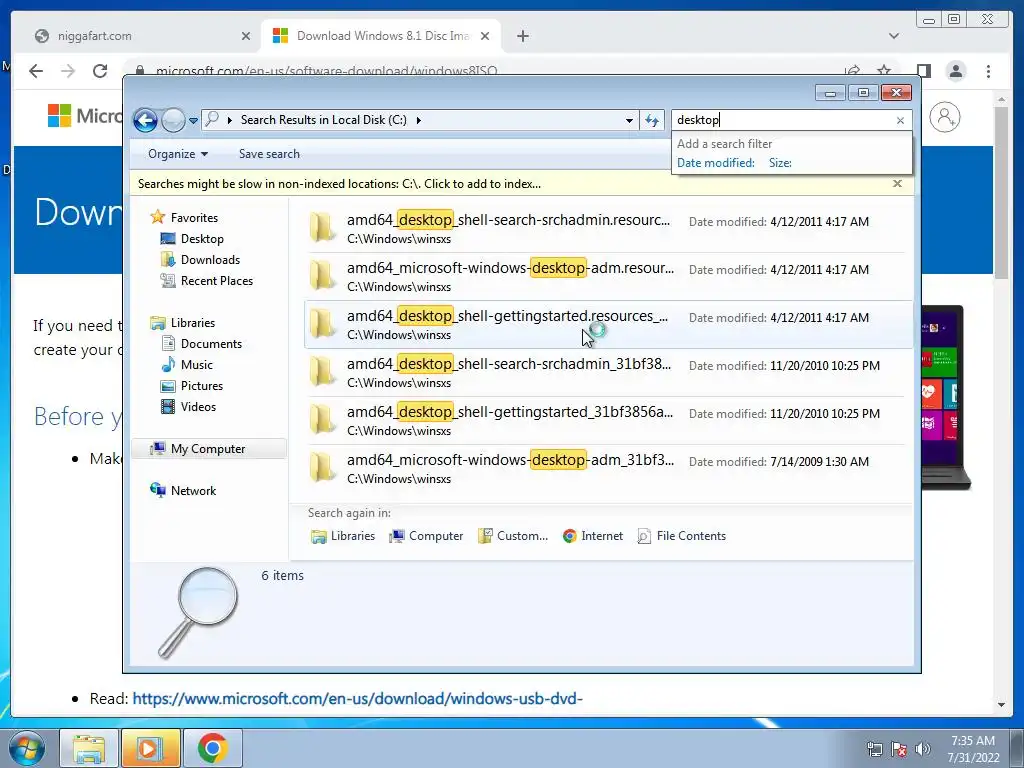Open a new Chrome tab
This screenshot has height=768, width=1024.
(522, 37)
